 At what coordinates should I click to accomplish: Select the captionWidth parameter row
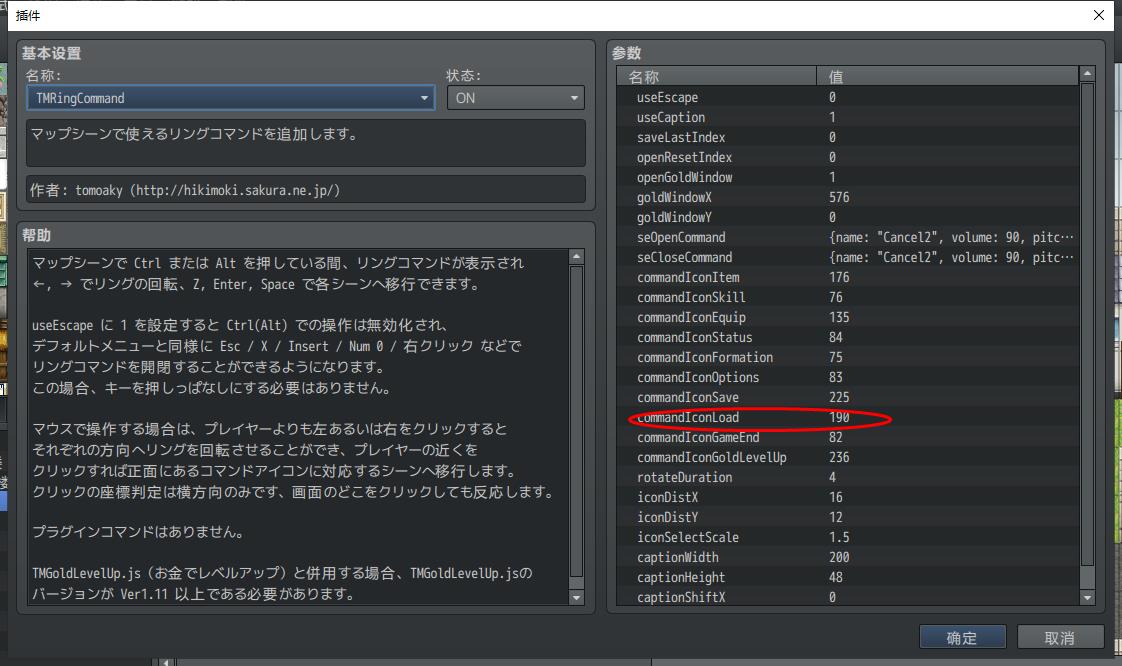[848, 558]
